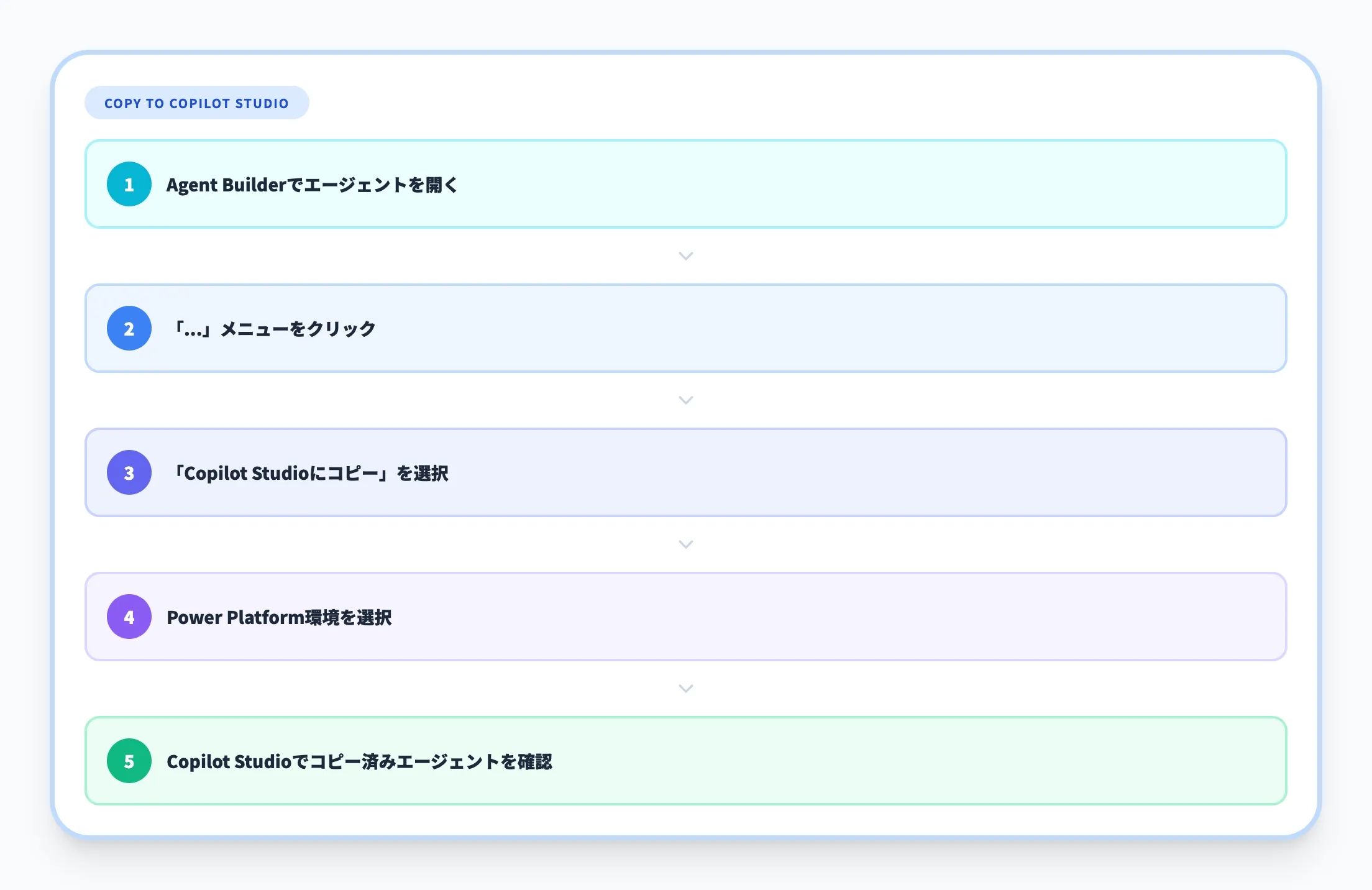Viewport: 1372px width, 890px height.
Task: Click the cyan step 1 number circle
Action: pyautogui.click(x=129, y=184)
